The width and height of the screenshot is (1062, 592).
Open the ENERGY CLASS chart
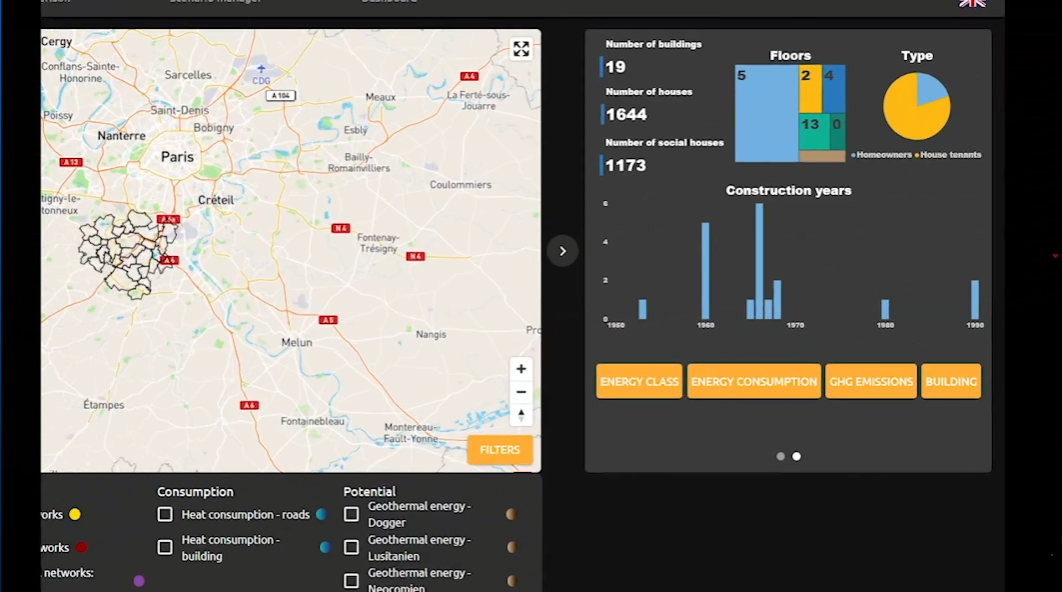click(x=639, y=381)
